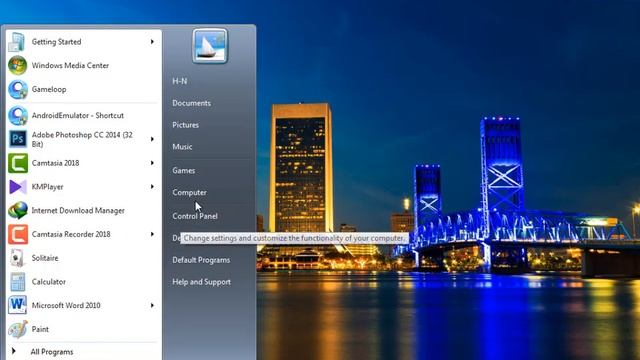Screen dimensions: 640x360
Task: Open the Camtasia 2018 icon
Action: point(18,163)
